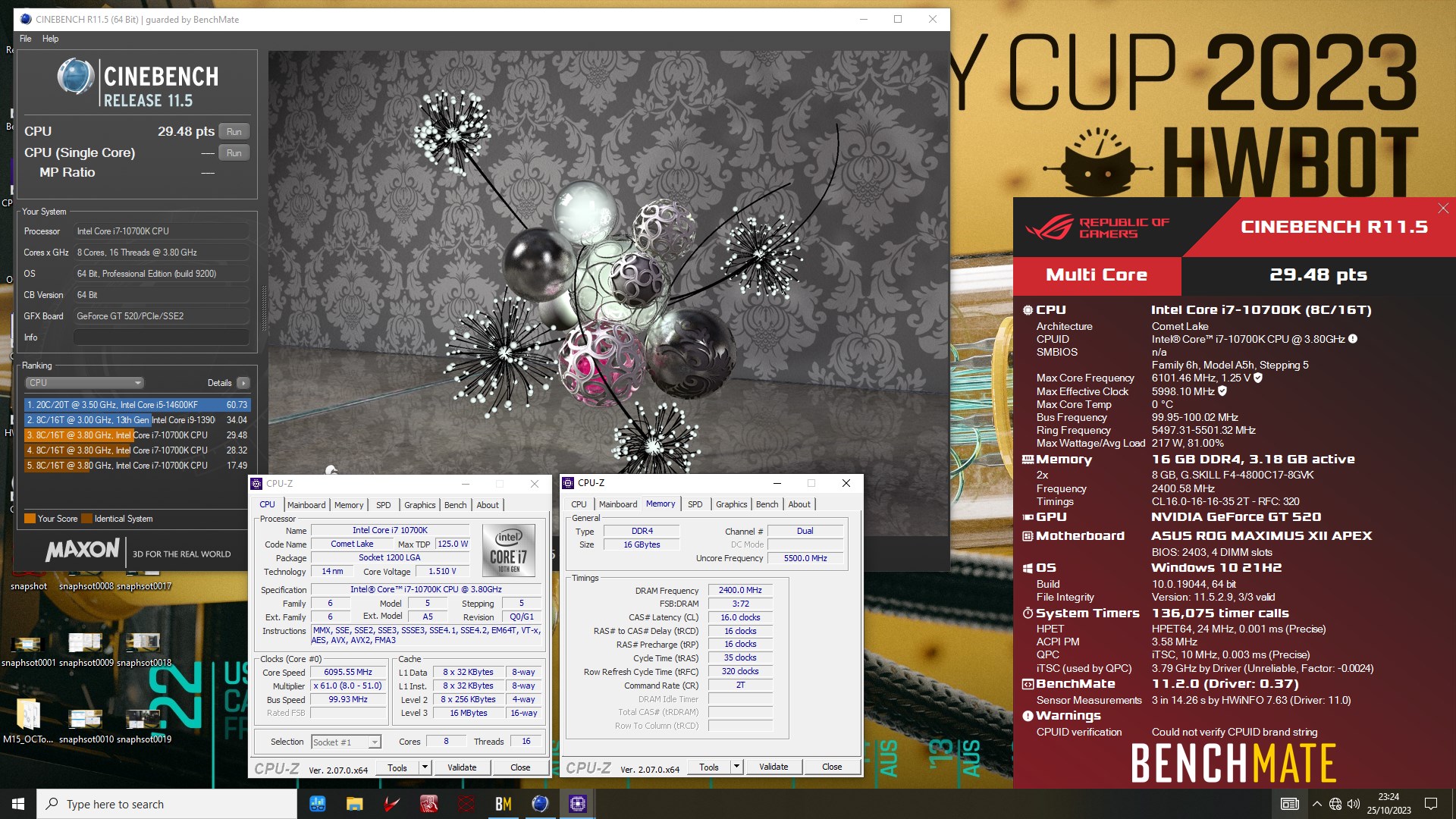Run the Cinebench CPU test
1456x819 pixels.
234,132
